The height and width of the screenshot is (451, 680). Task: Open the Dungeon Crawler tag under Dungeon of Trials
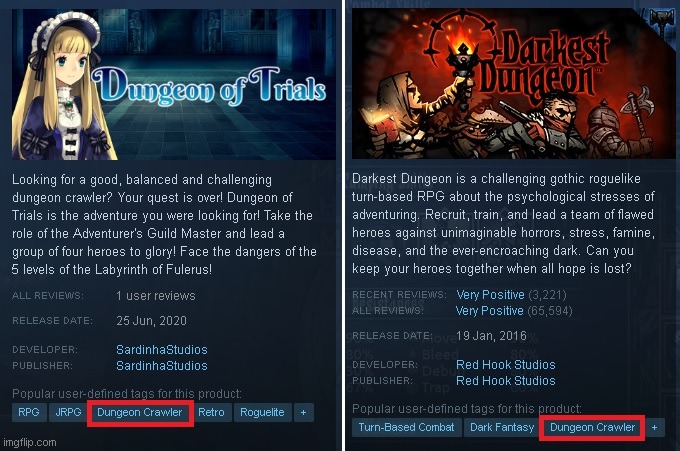tap(140, 412)
